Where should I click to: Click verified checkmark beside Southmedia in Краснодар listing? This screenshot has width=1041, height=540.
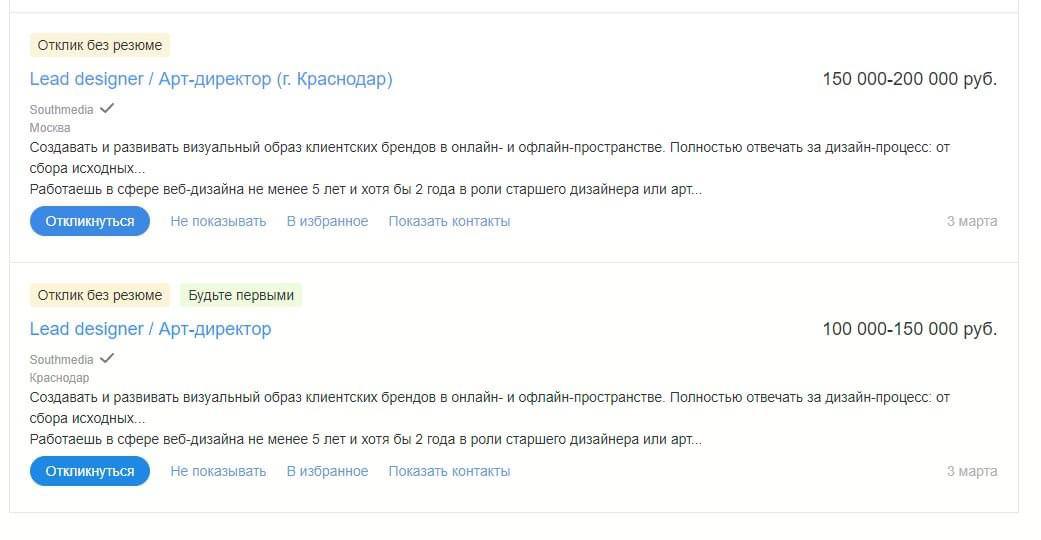107,358
